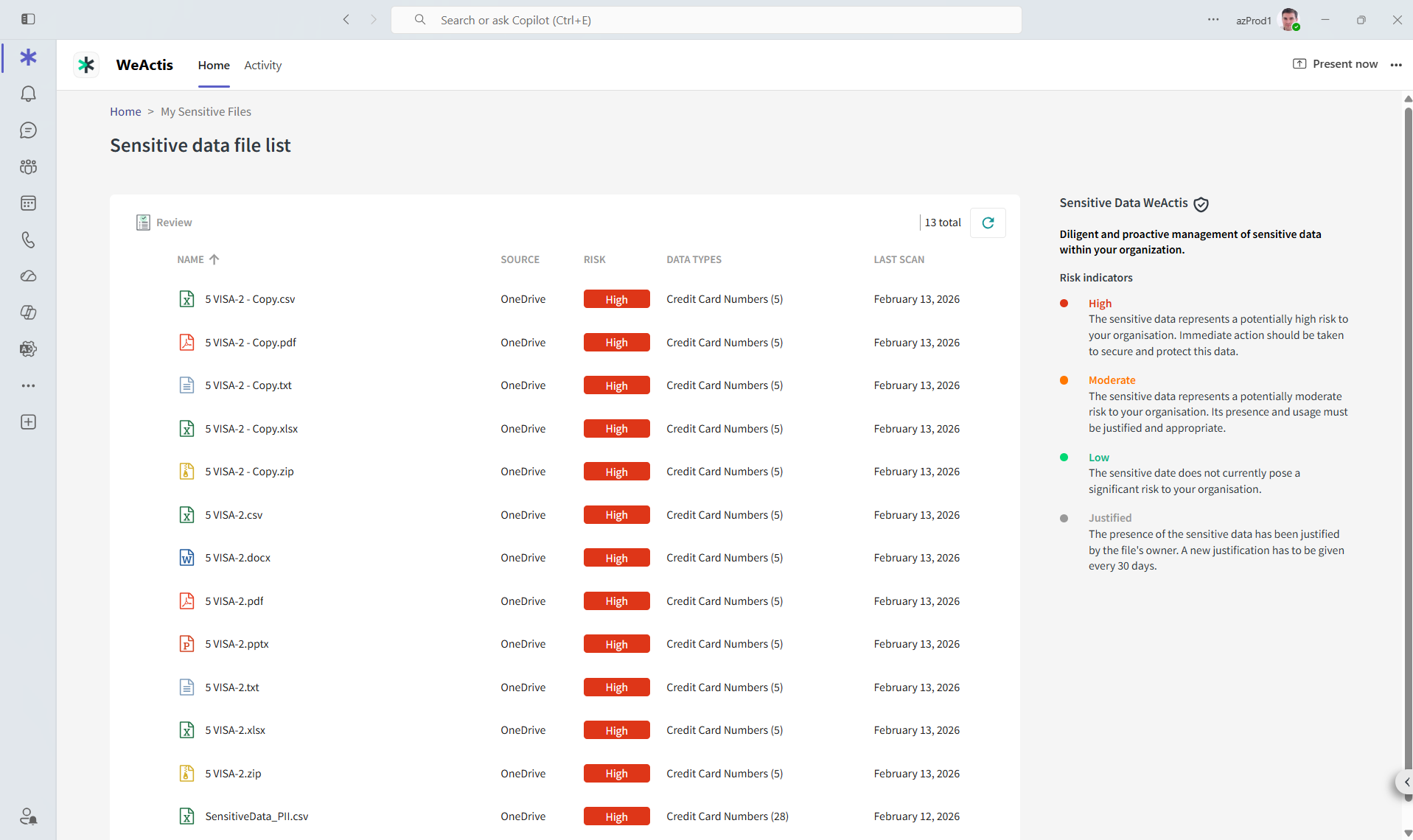Go forward with the right arrow
Image resolution: width=1413 pixels, height=840 pixels.
[x=373, y=20]
